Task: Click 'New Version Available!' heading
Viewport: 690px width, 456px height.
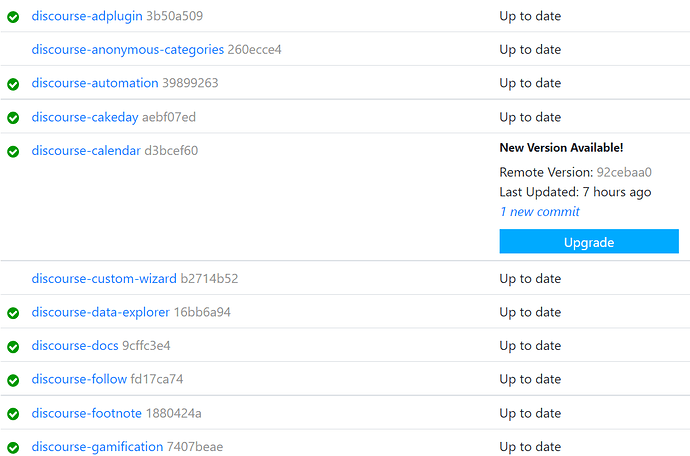Action: pos(562,148)
